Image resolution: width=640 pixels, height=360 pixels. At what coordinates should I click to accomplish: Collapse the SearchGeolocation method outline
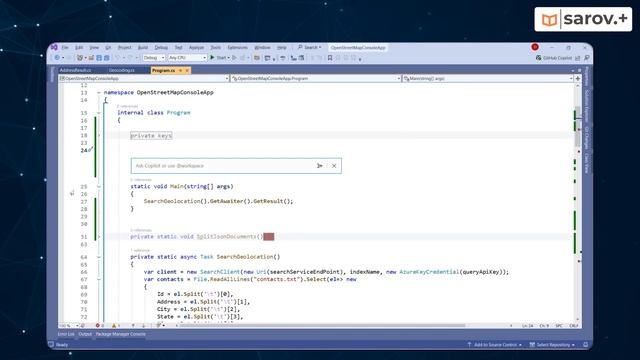(99, 257)
